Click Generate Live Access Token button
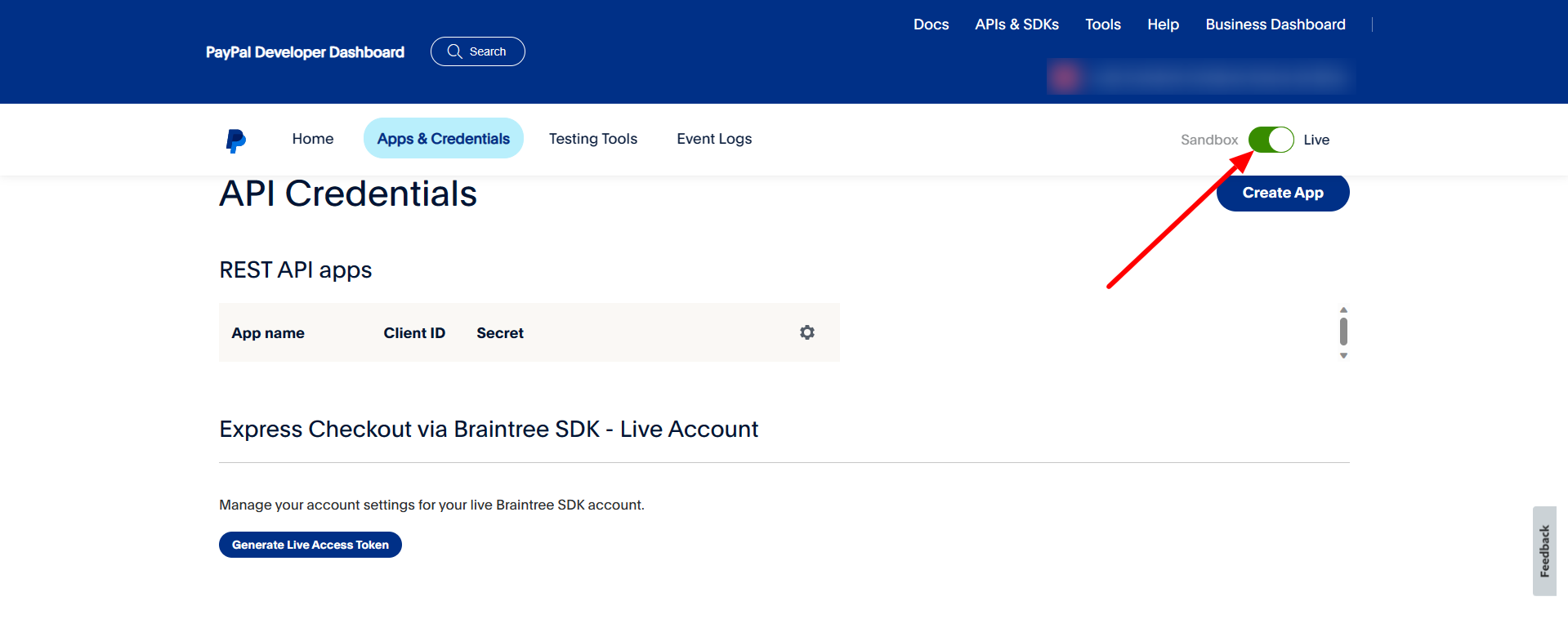Image resolution: width=1568 pixels, height=619 pixels. click(310, 545)
